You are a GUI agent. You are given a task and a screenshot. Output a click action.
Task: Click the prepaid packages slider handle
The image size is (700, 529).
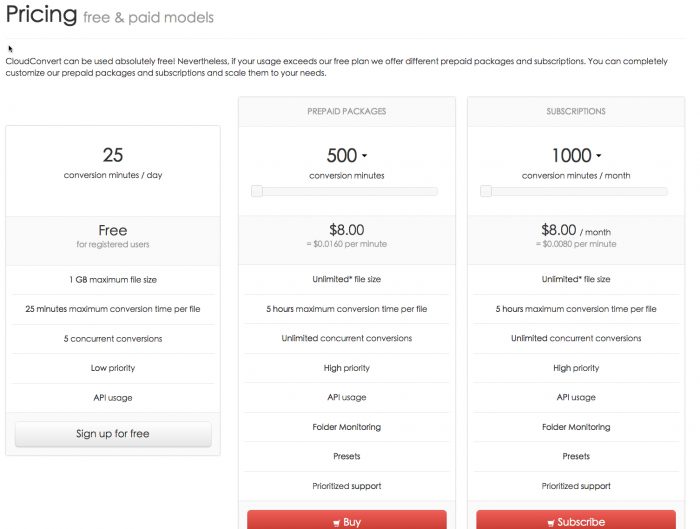pos(256,191)
